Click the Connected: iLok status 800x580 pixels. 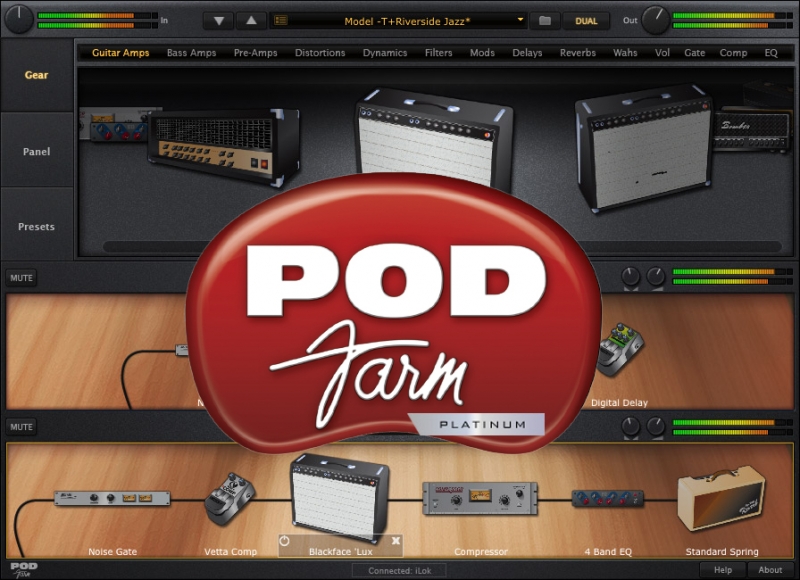tap(399, 571)
